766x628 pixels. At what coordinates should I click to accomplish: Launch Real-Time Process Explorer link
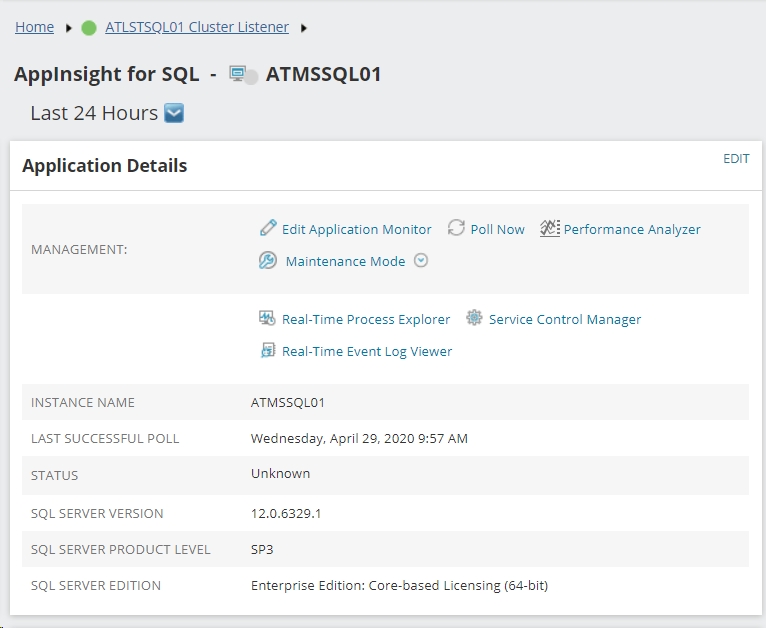366,319
